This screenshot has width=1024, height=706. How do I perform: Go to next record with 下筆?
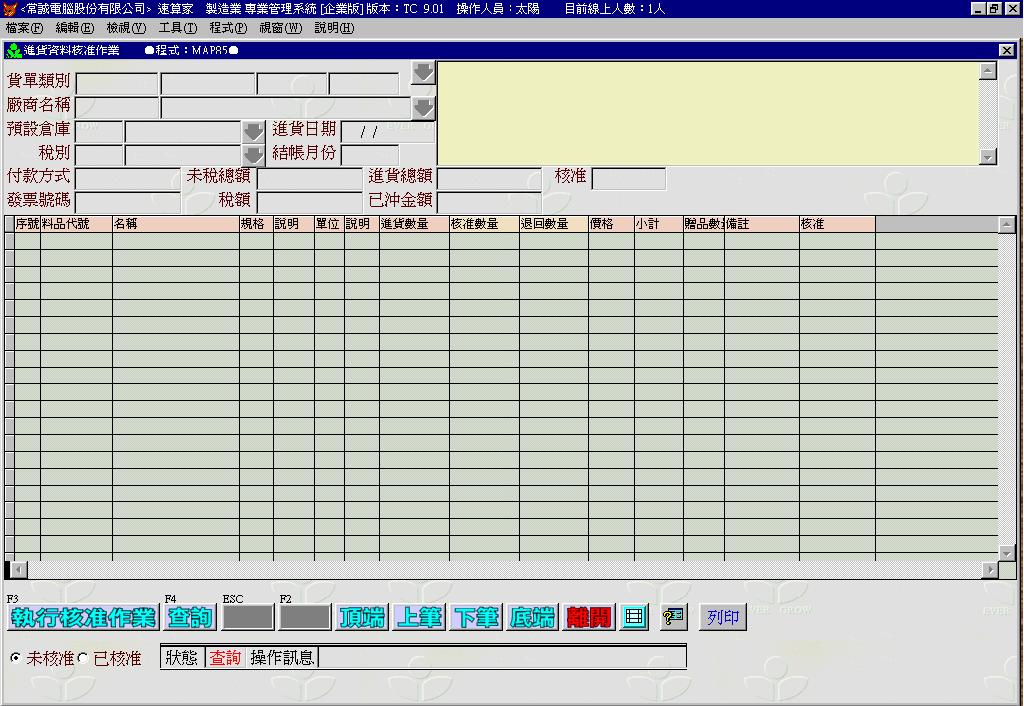point(475,618)
